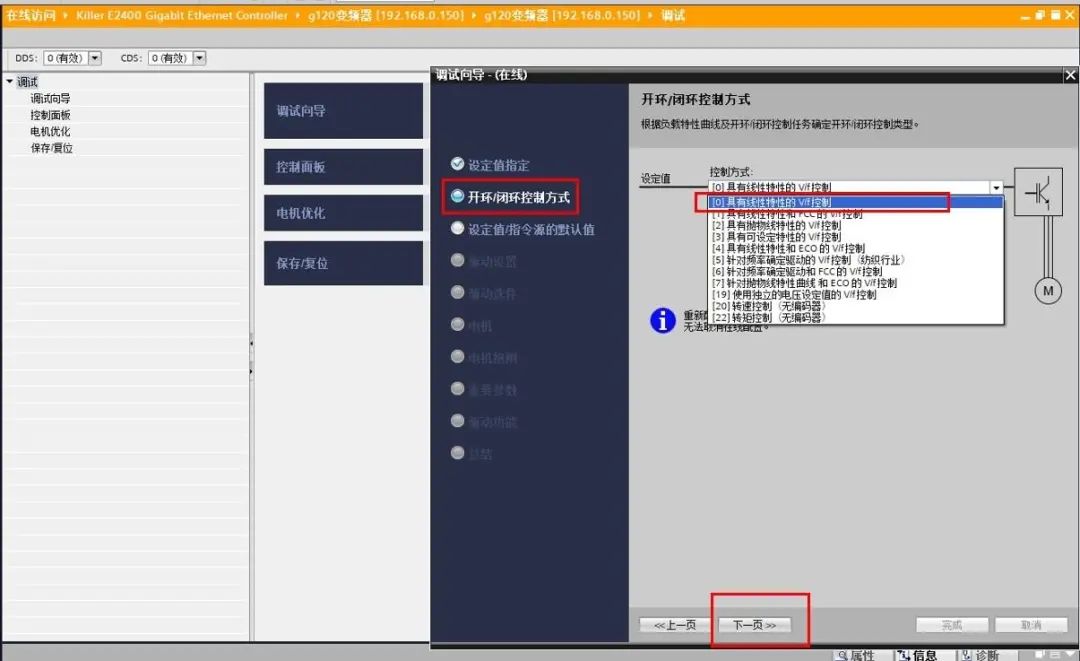
Task: Float the orange editor window
Action: pos(1040,15)
